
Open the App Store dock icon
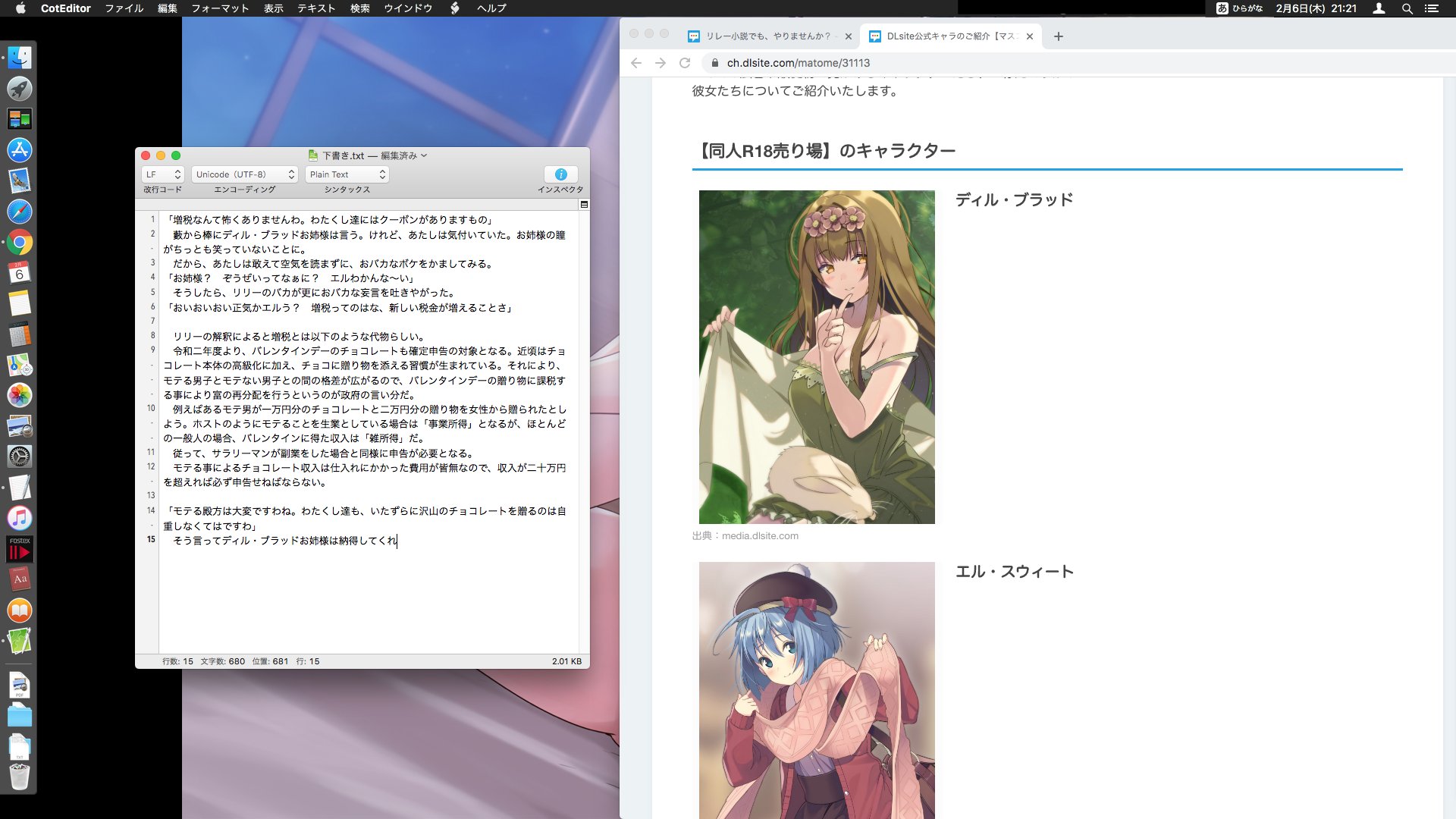20,150
